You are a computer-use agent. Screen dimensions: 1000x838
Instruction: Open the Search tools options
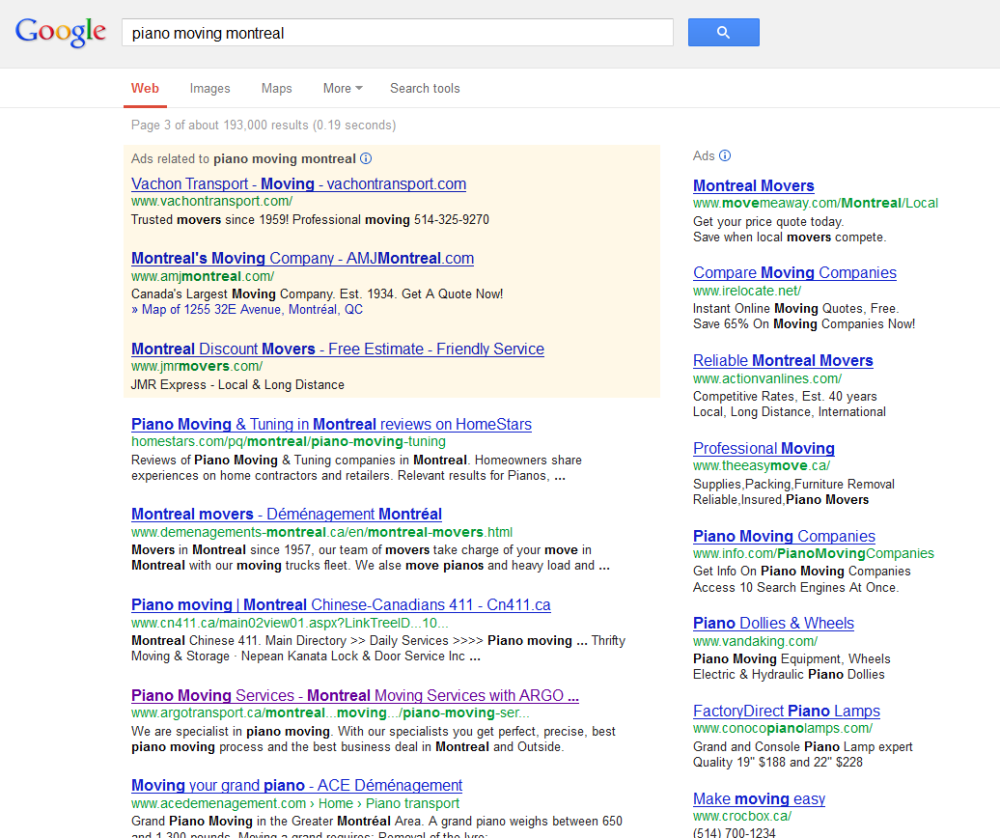click(x=424, y=88)
